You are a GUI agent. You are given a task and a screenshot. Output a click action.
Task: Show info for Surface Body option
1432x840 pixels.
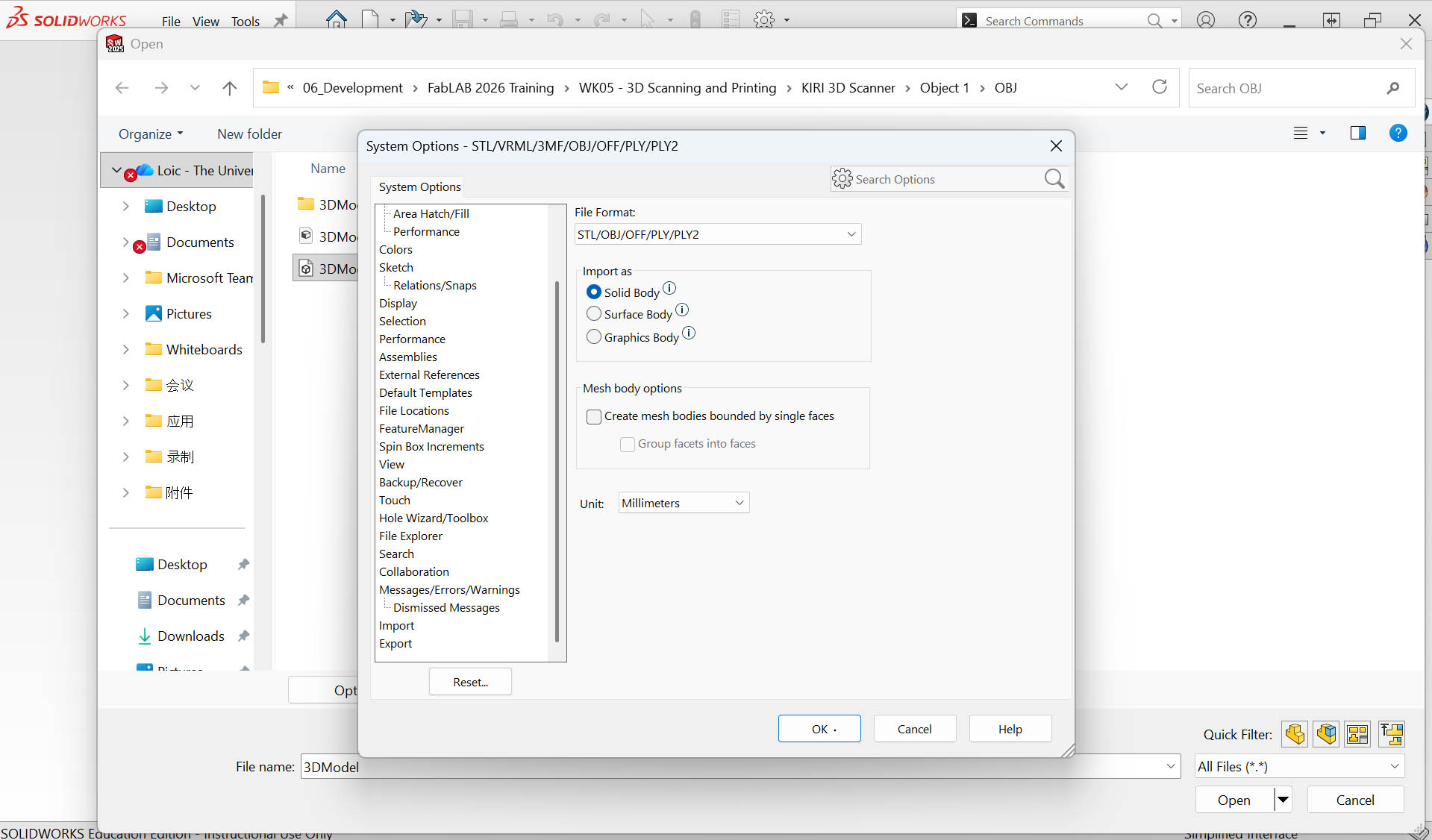point(682,310)
